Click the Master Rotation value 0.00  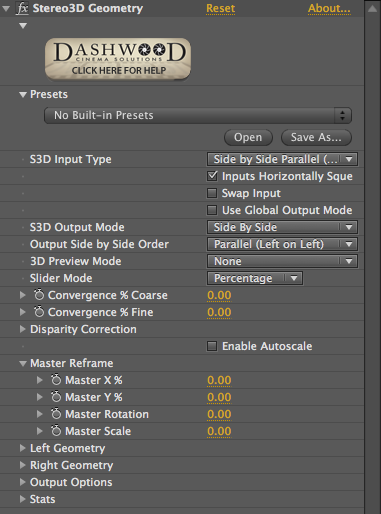(x=219, y=414)
